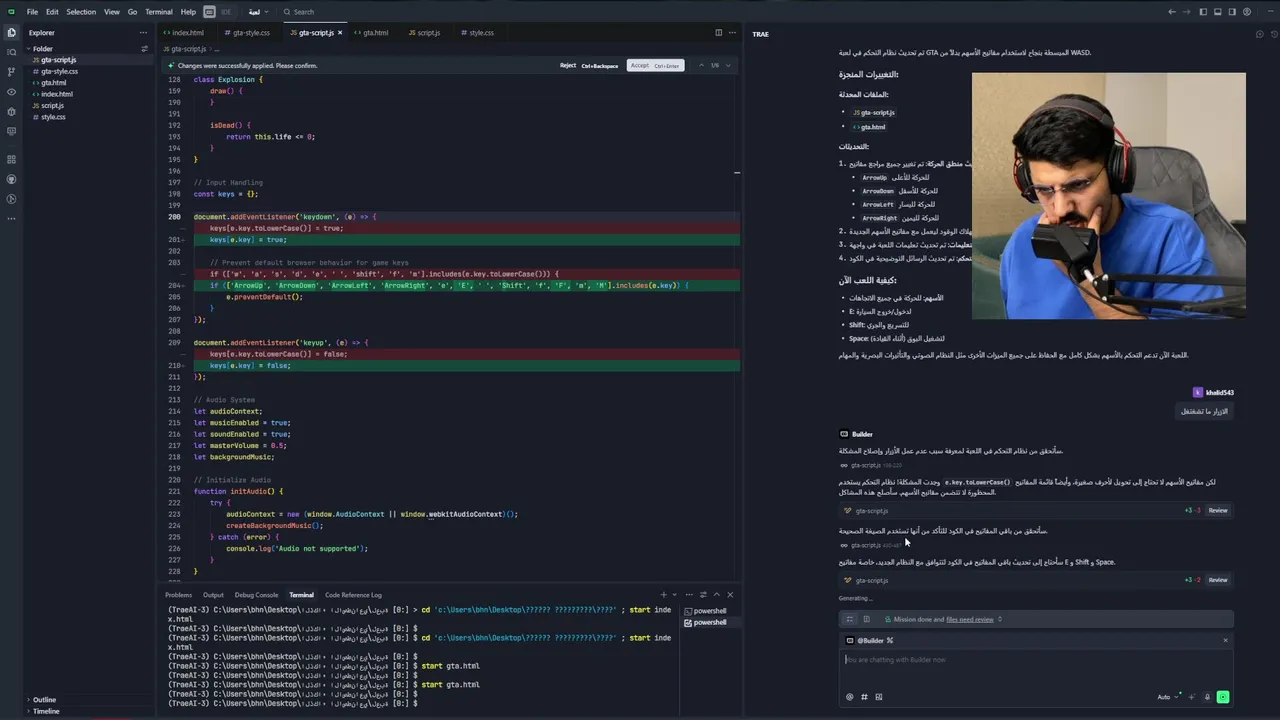Click the image attach icon in chat input
The width and height of the screenshot is (1280, 720).
pos(879,697)
